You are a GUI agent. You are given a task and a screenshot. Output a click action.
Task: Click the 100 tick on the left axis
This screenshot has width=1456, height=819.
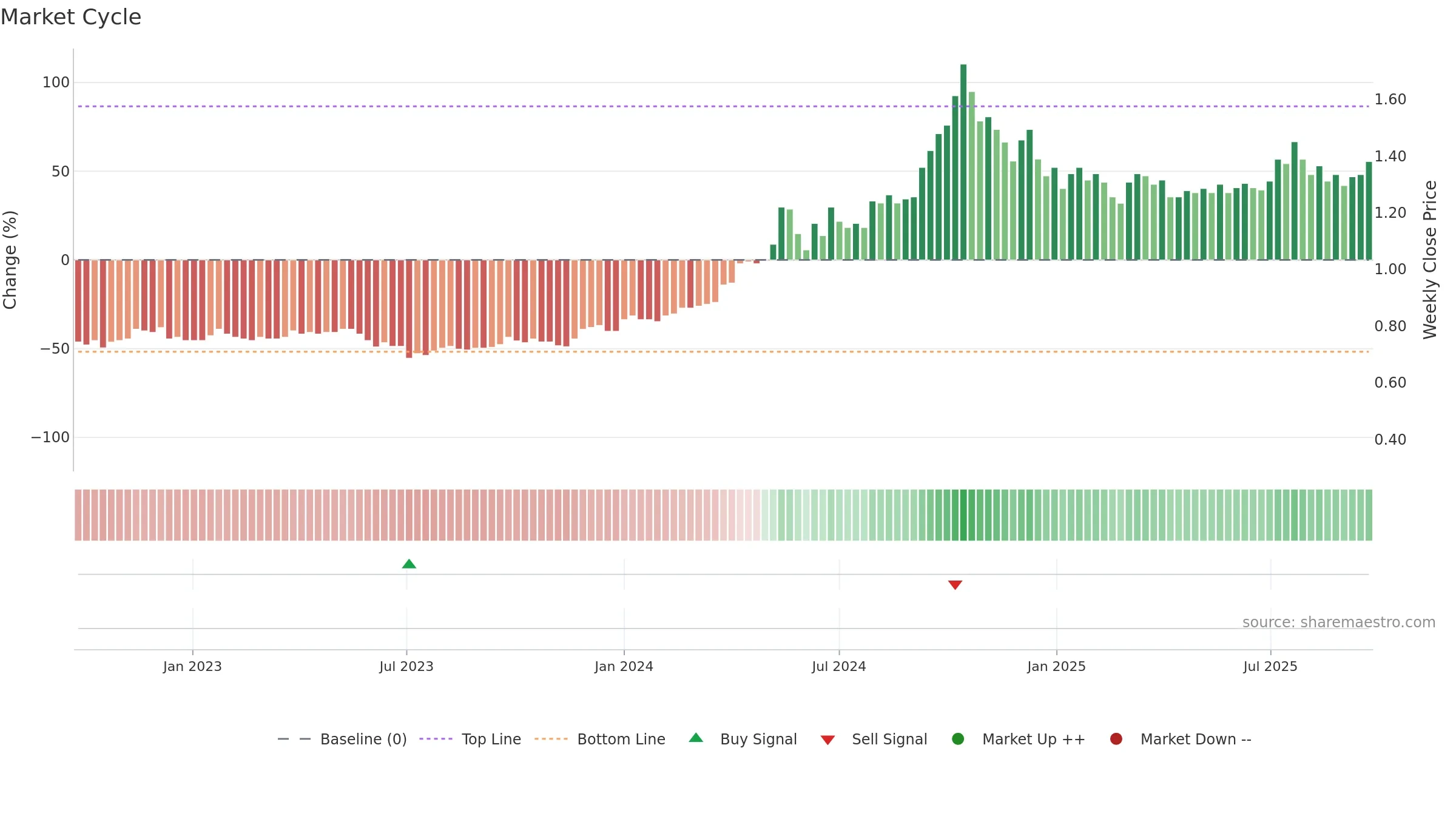(56, 83)
